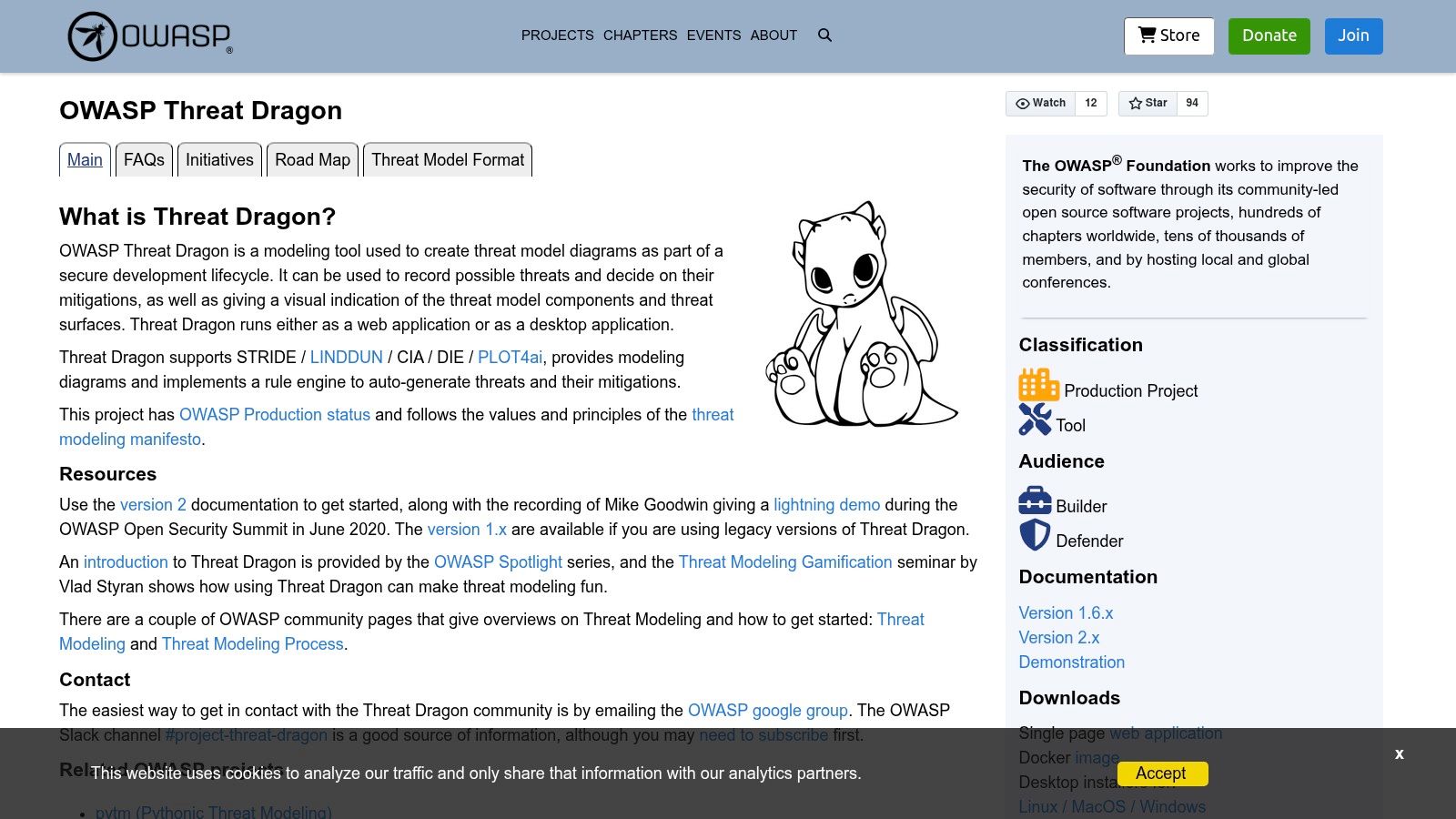Click the Tool wrench icon

click(x=1035, y=420)
